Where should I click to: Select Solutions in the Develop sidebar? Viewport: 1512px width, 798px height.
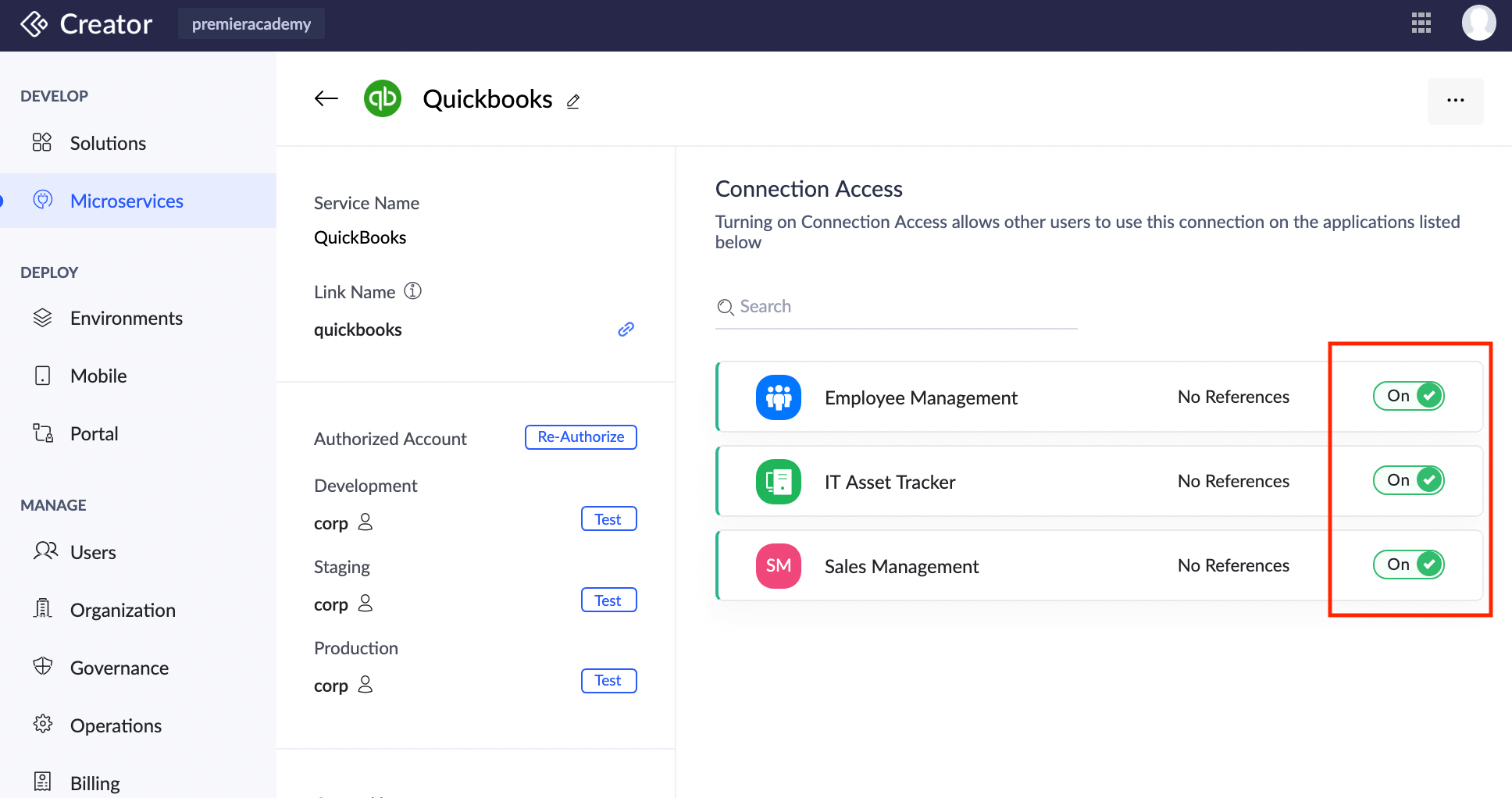click(x=107, y=143)
